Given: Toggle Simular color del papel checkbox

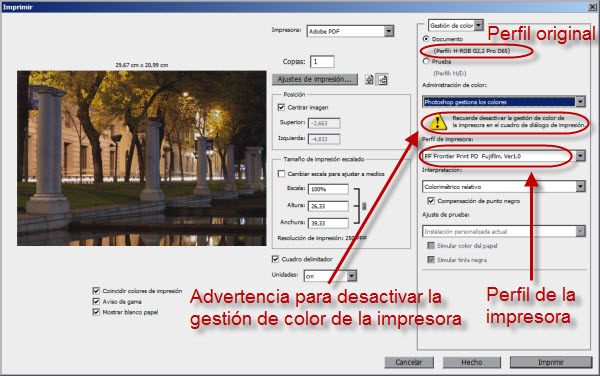Looking at the screenshot, I should coord(431,245).
